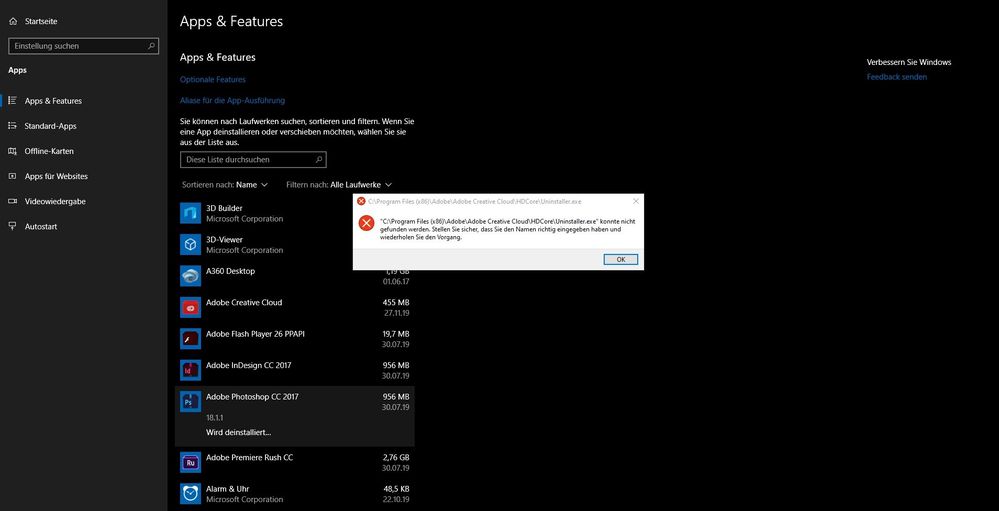Select Standard-Apps in the sidebar
Screen dimensions: 999x511
coord(83,126)
